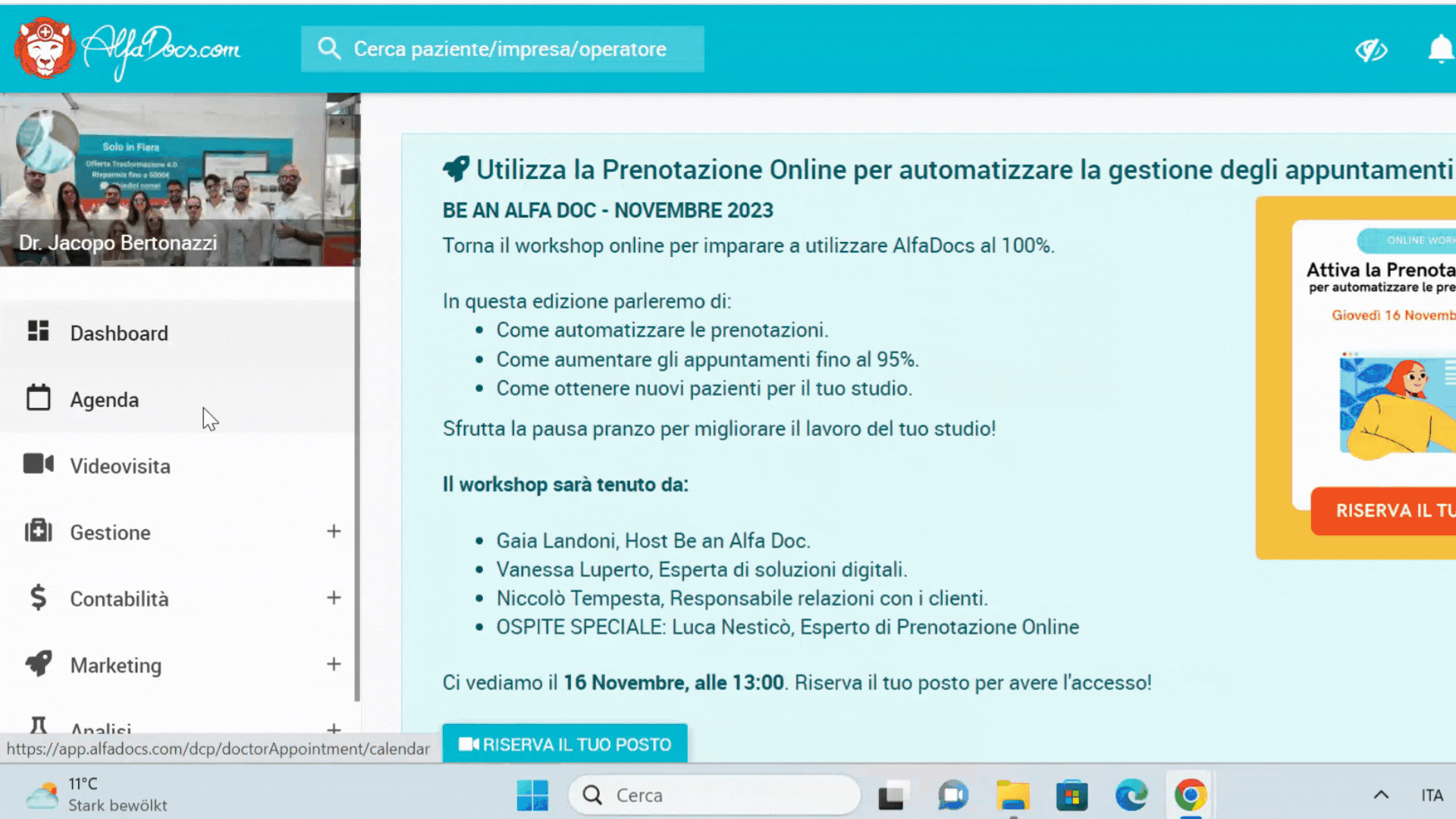Image resolution: width=1456 pixels, height=819 pixels.
Task: Switch to Google Chrome in the taskbar
Action: [1191, 795]
